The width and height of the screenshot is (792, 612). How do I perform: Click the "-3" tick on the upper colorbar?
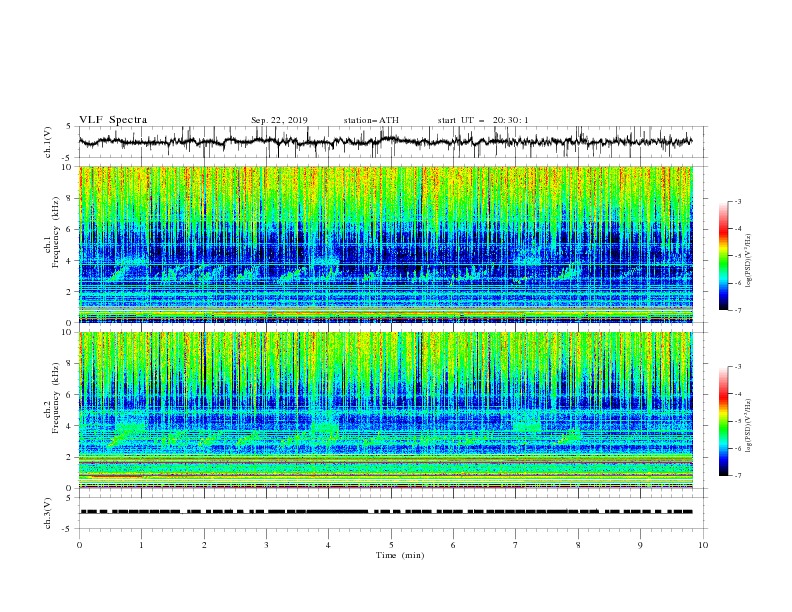pyautogui.click(x=737, y=201)
